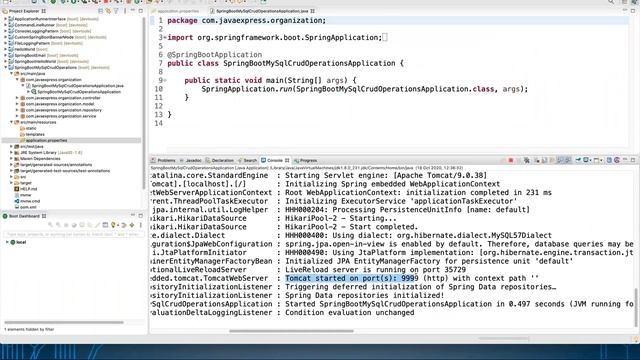The height and width of the screenshot is (360, 640).
Task: Toggle Link with Editor in Project Explorer
Action: (x=109, y=11)
